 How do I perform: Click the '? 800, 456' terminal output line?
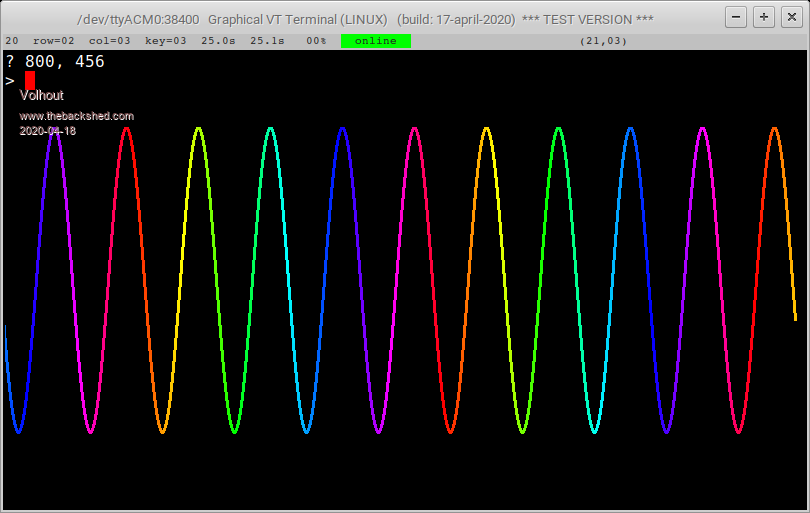click(55, 62)
